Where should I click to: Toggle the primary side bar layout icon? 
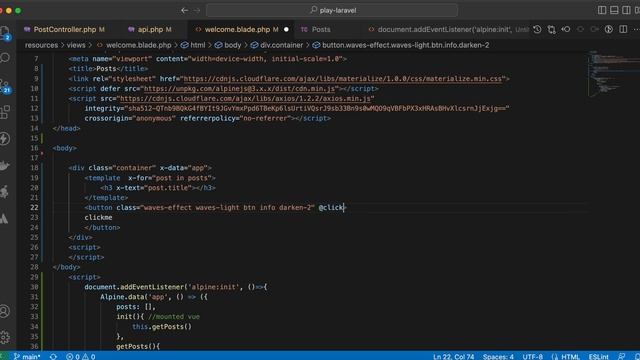click(602, 10)
